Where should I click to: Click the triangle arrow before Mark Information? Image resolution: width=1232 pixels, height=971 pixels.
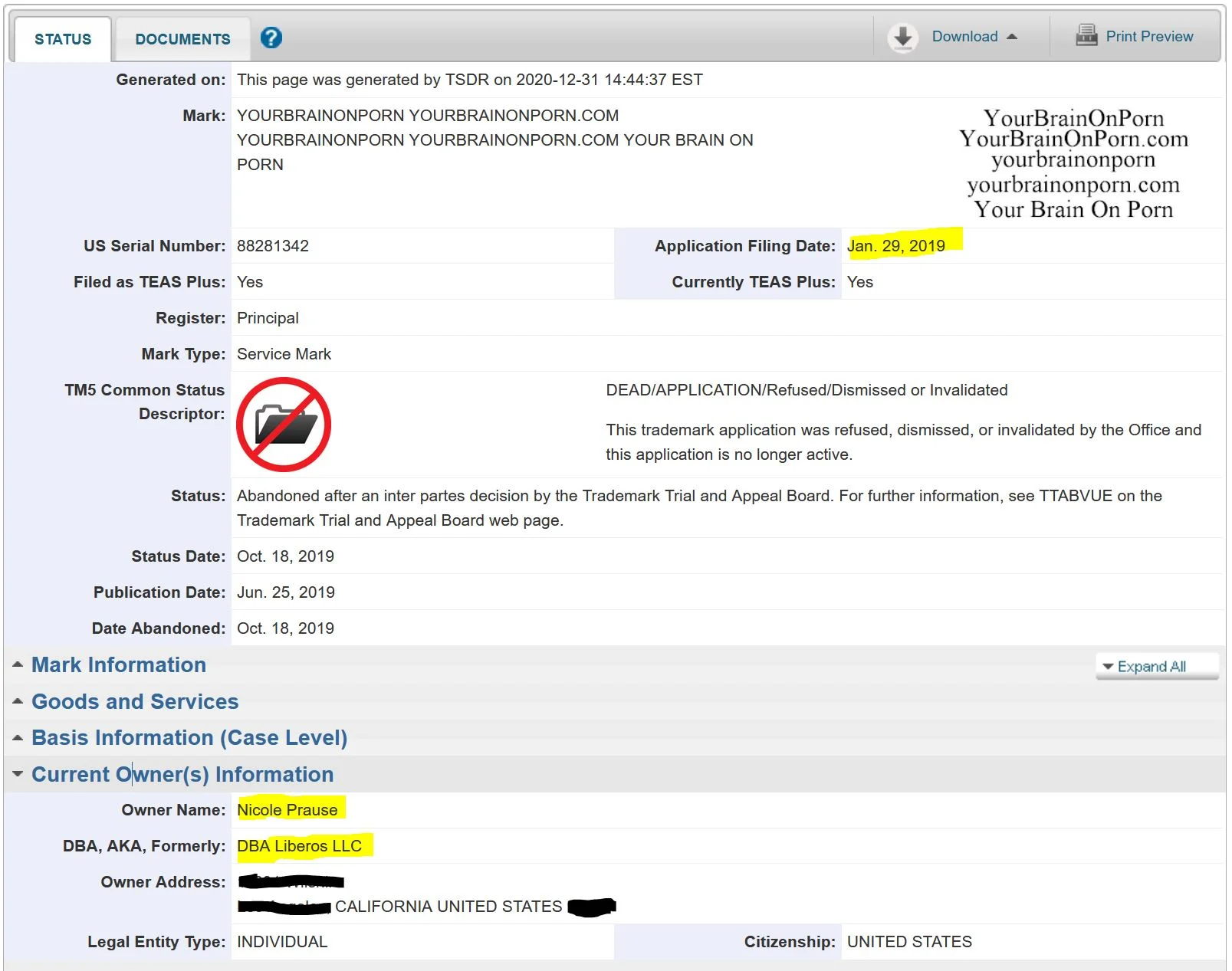pyautogui.click(x=18, y=664)
